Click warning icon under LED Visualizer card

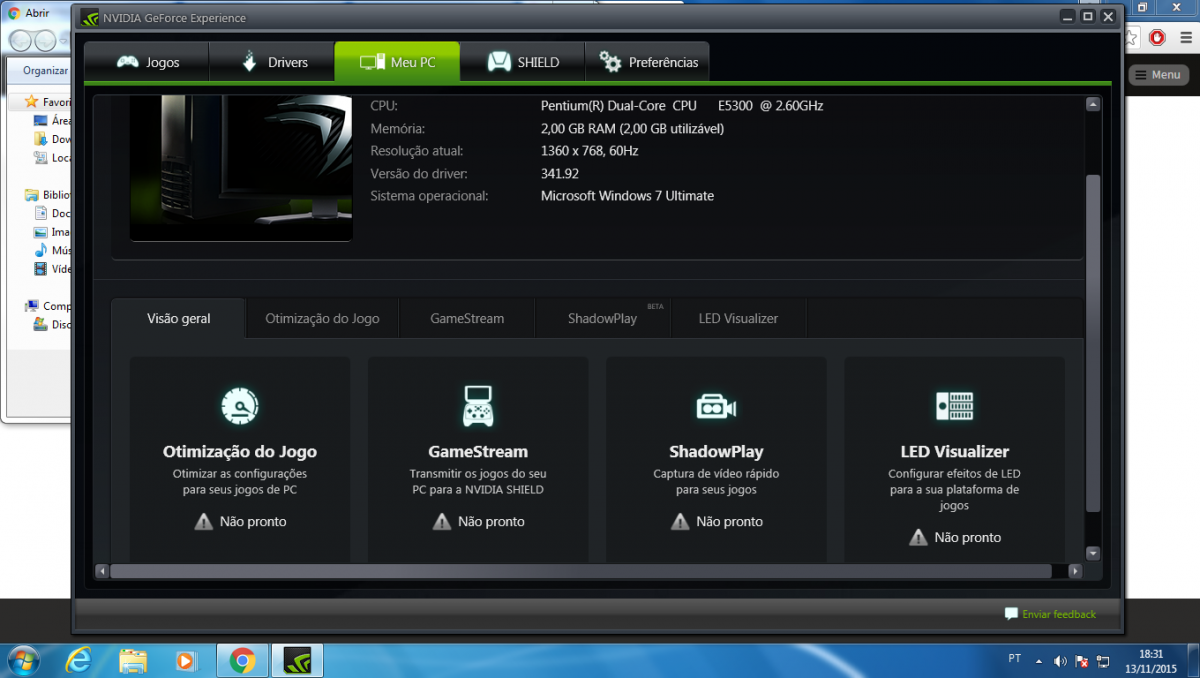(917, 537)
